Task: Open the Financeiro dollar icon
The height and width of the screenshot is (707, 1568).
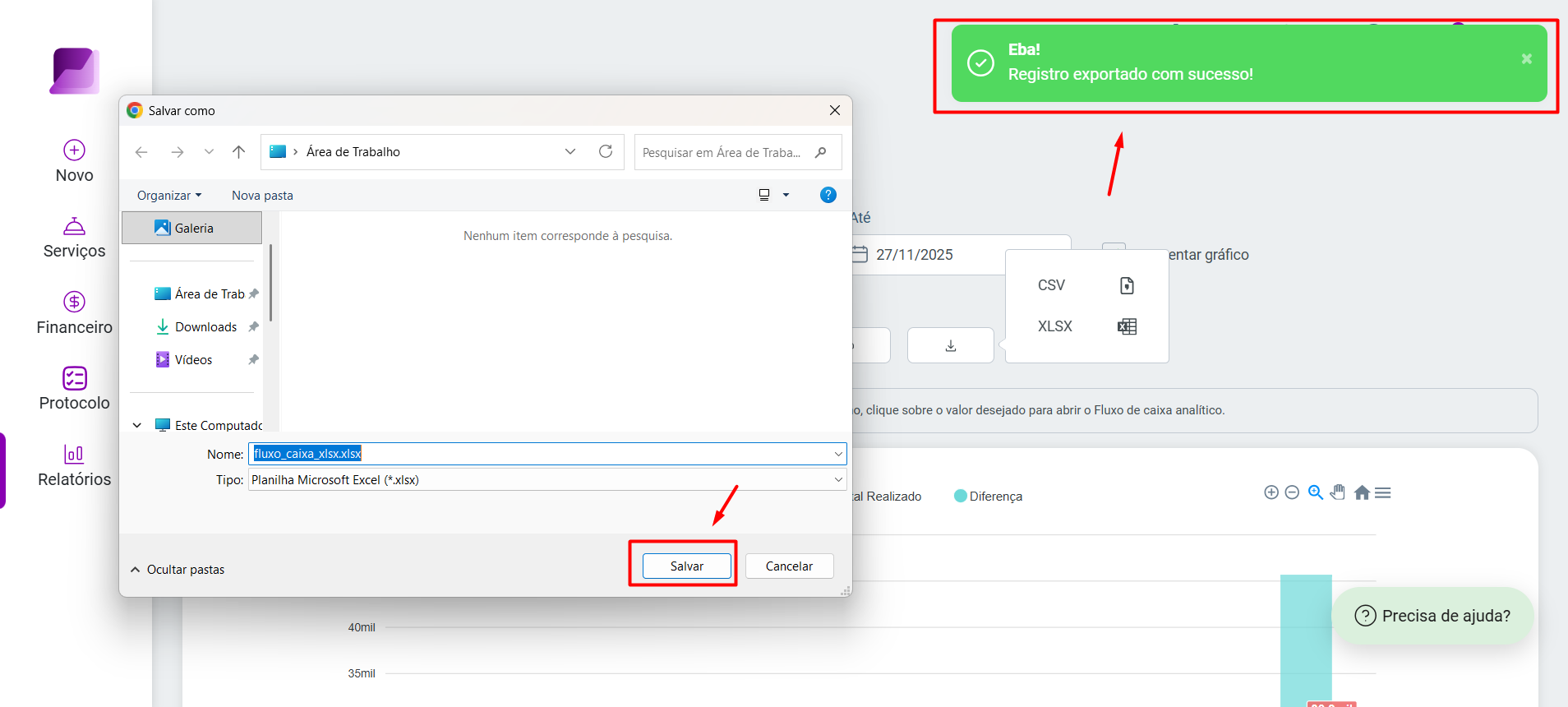Action: click(x=74, y=302)
